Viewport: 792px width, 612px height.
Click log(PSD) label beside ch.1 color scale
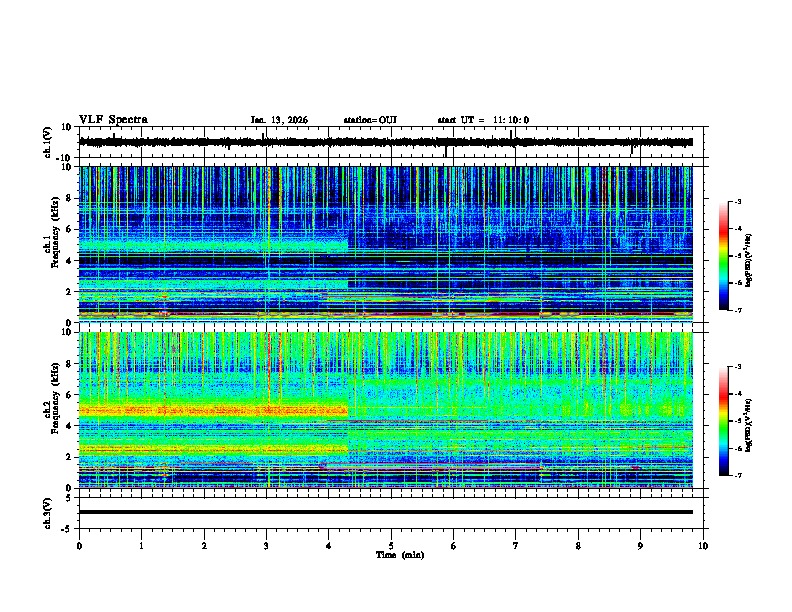[749, 261]
